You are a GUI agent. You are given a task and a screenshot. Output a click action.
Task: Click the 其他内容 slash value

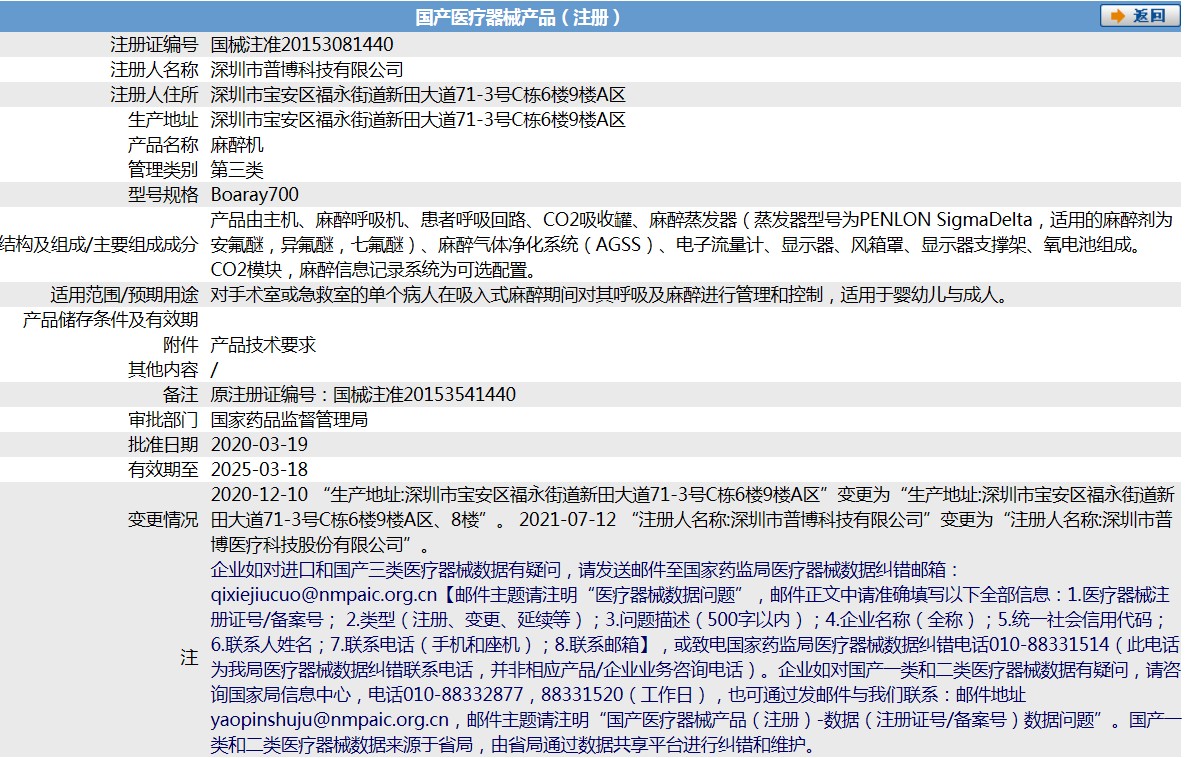(x=214, y=370)
